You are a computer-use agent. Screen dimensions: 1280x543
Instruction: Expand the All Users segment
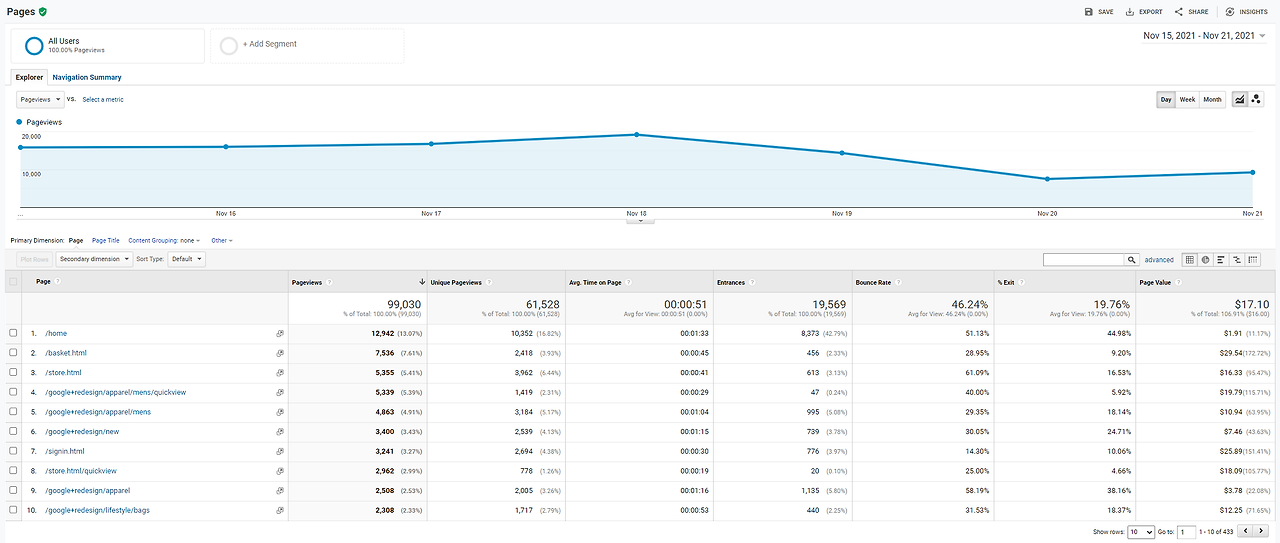[x=107, y=45]
